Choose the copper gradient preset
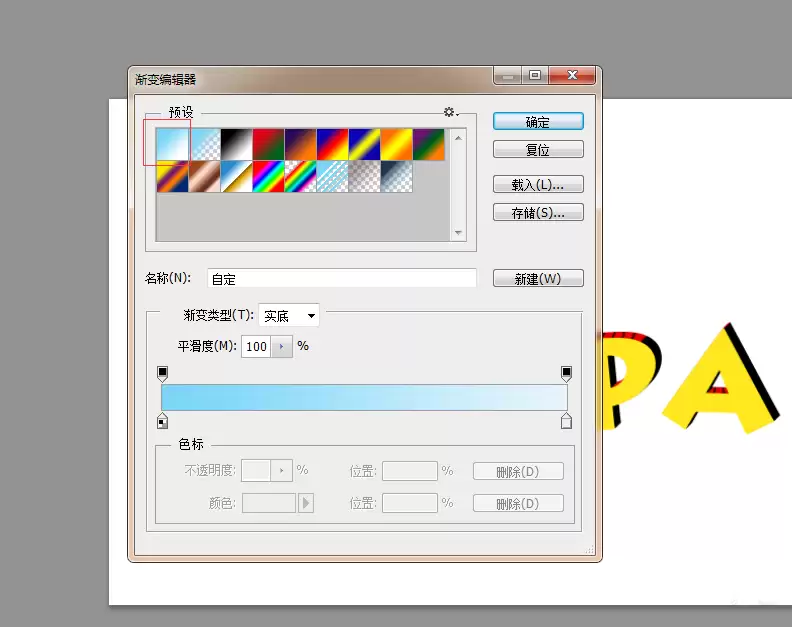 click(204, 176)
